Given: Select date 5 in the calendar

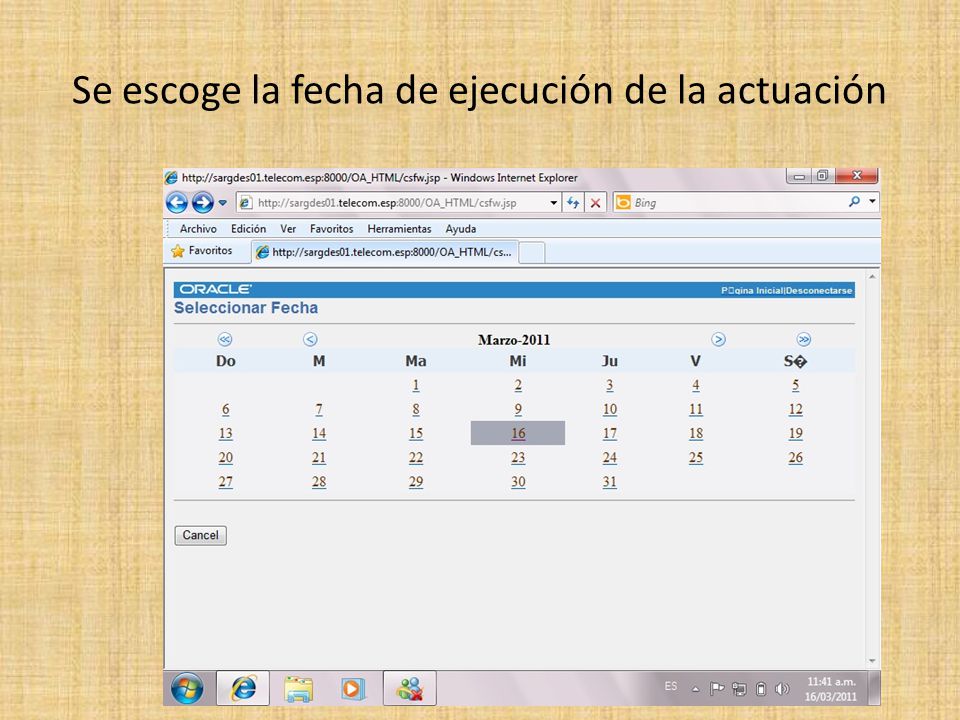Looking at the screenshot, I should coord(795,385).
